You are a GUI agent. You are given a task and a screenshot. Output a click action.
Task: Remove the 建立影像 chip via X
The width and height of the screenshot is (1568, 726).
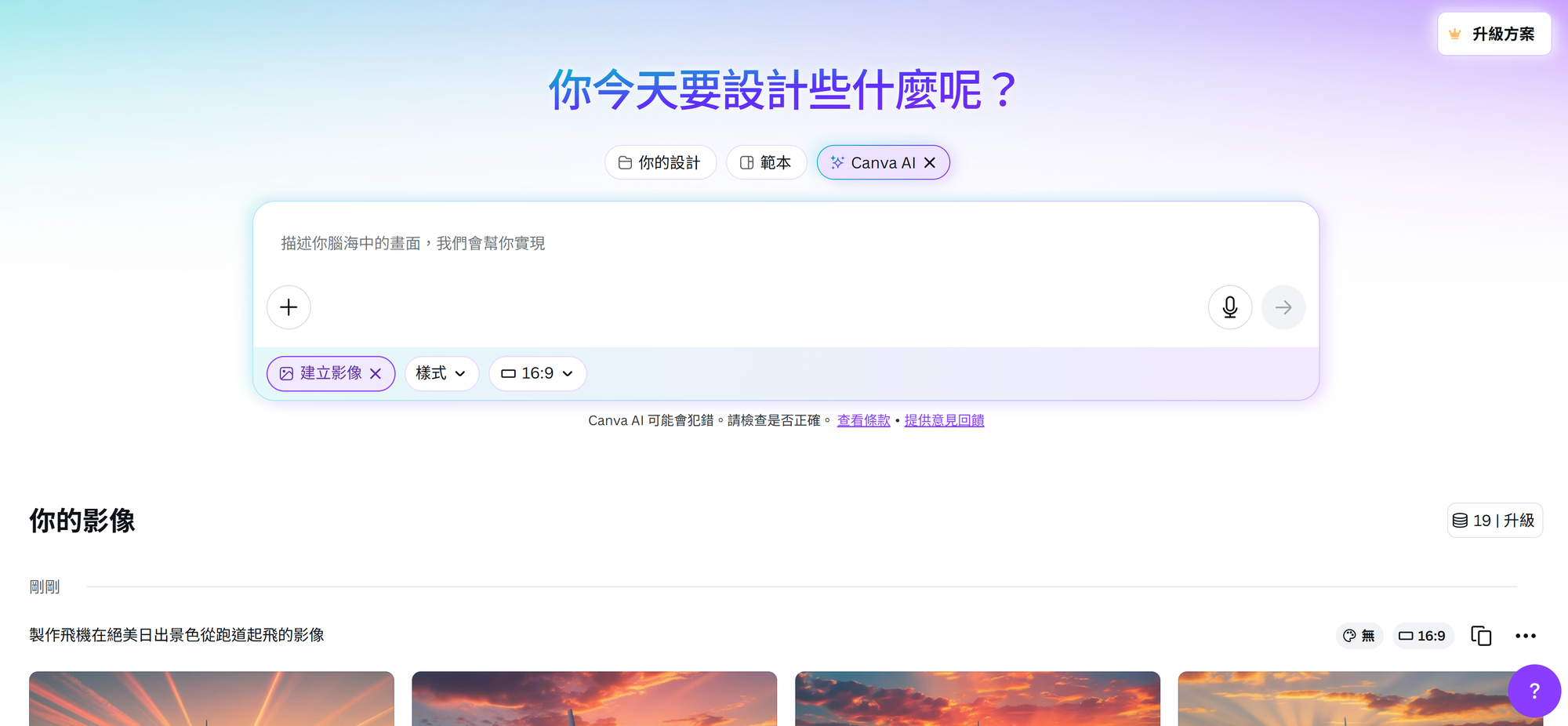click(x=376, y=374)
